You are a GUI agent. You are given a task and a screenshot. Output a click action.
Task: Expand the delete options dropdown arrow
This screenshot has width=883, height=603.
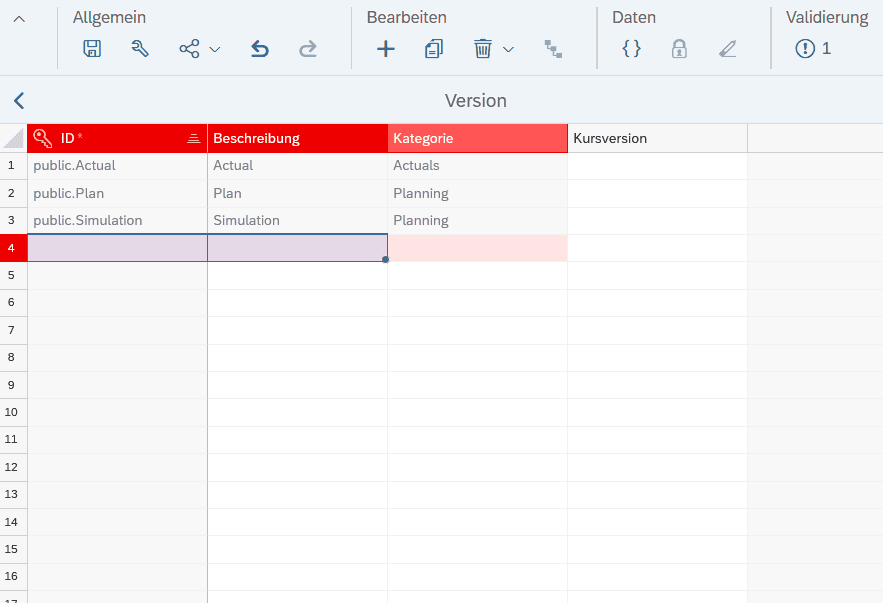point(509,49)
